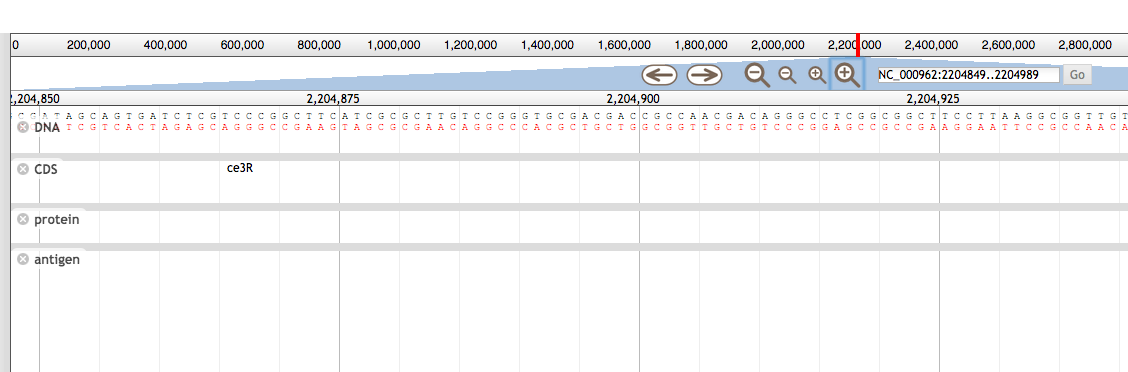The width and height of the screenshot is (1128, 372).
Task: Click the 2,204,925 coordinate label
Action: tap(933, 99)
